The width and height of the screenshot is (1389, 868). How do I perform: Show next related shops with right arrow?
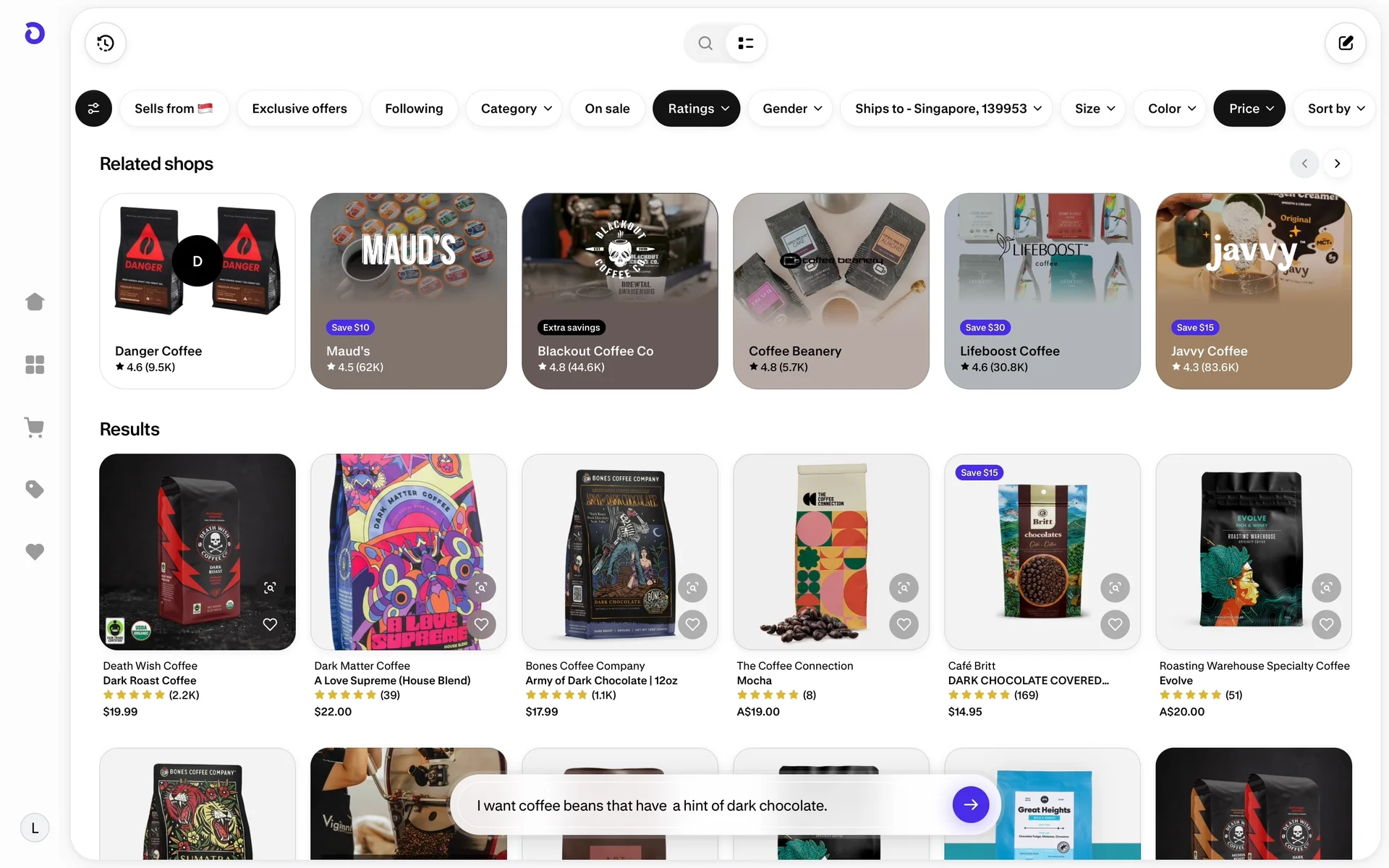pos(1337,163)
